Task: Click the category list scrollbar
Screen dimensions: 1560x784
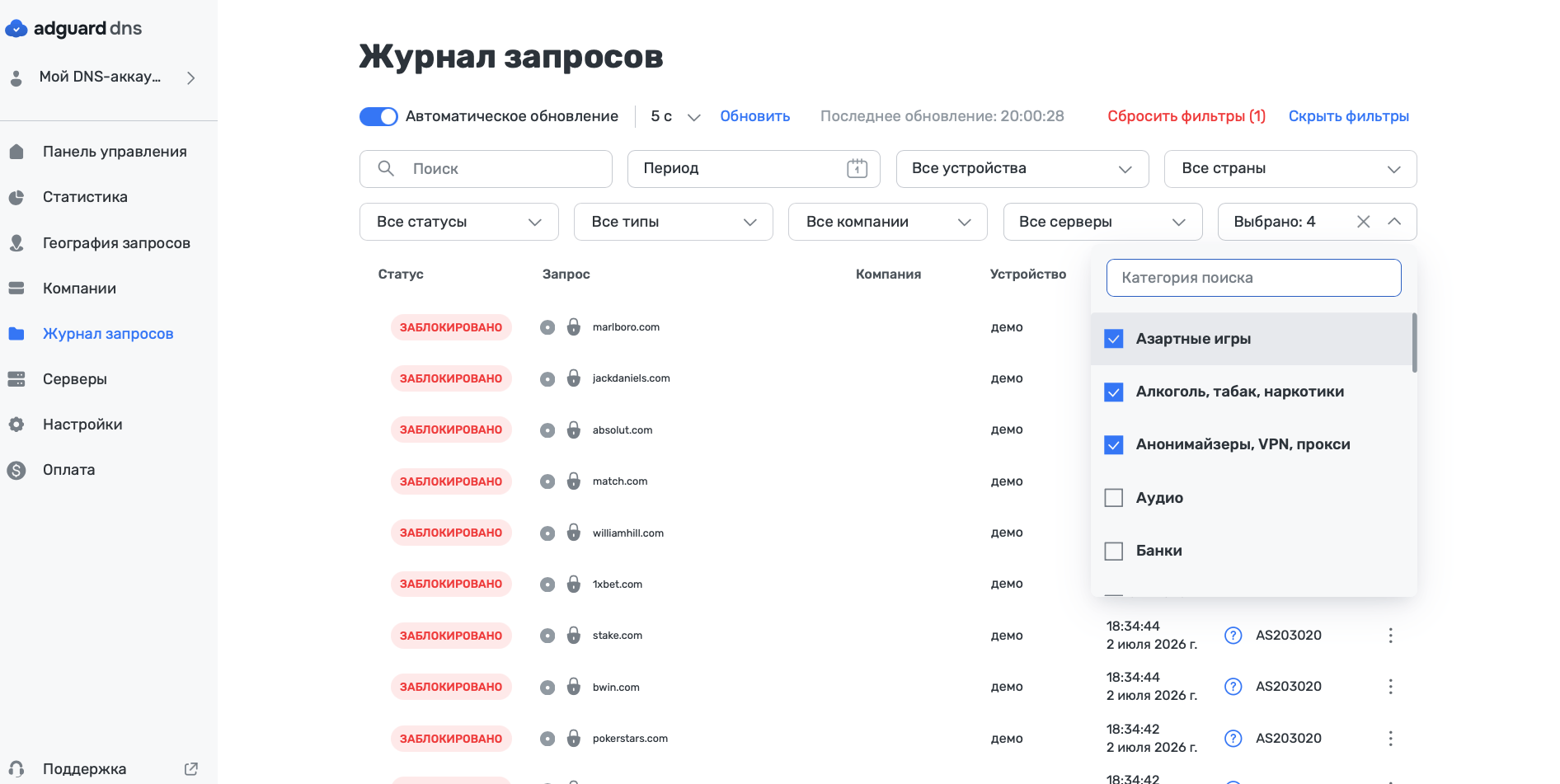Action: pos(1414,343)
